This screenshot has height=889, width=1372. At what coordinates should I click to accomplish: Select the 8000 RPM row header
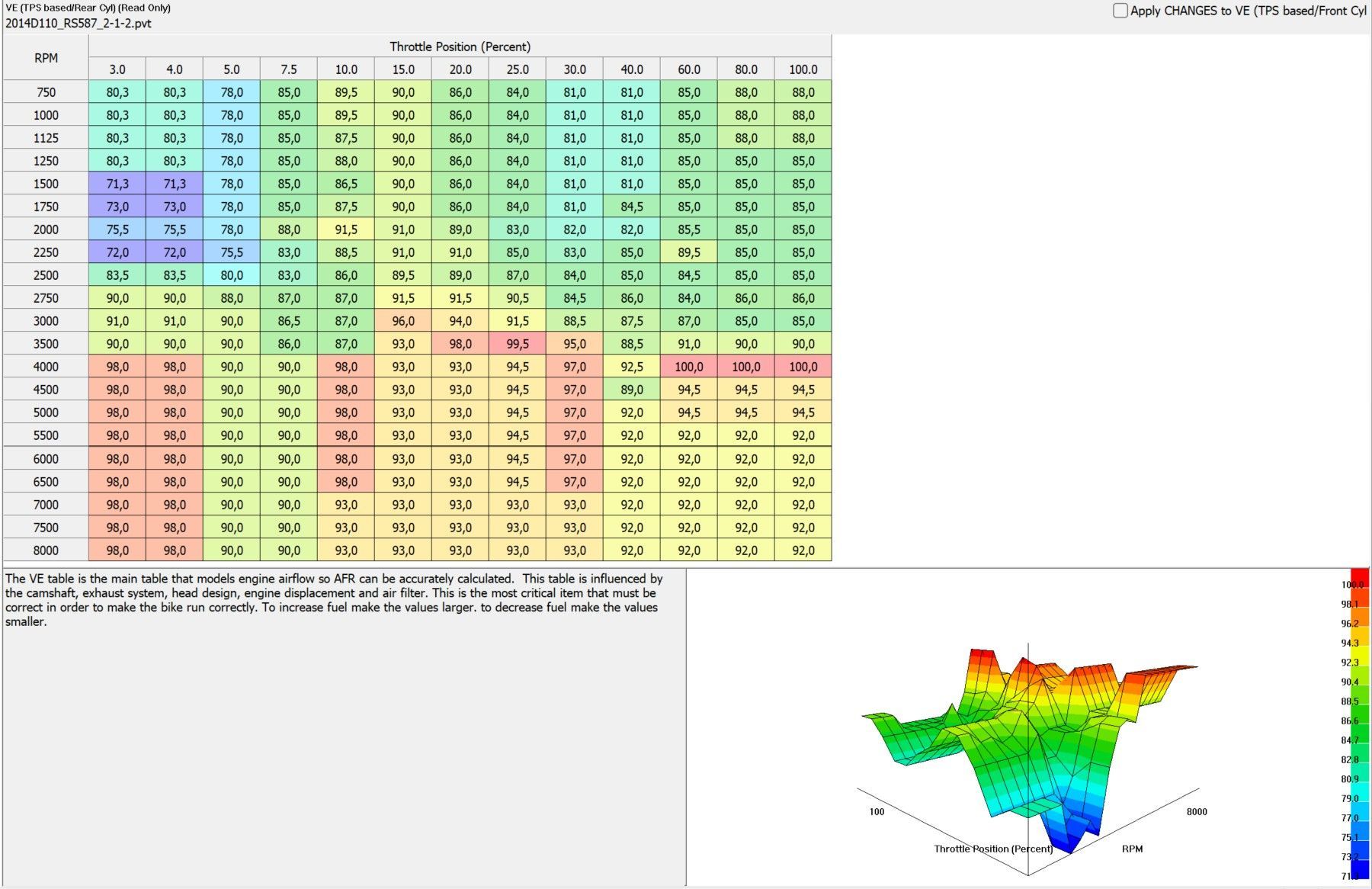pyautogui.click(x=46, y=550)
